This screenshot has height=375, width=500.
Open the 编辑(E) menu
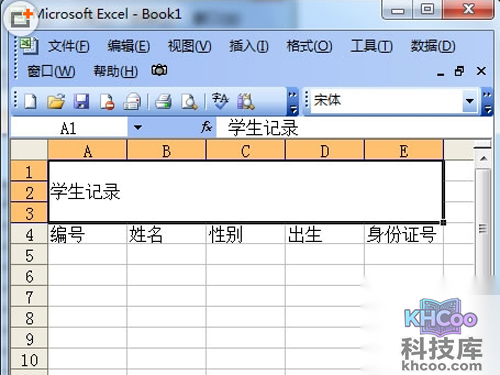coord(129,46)
